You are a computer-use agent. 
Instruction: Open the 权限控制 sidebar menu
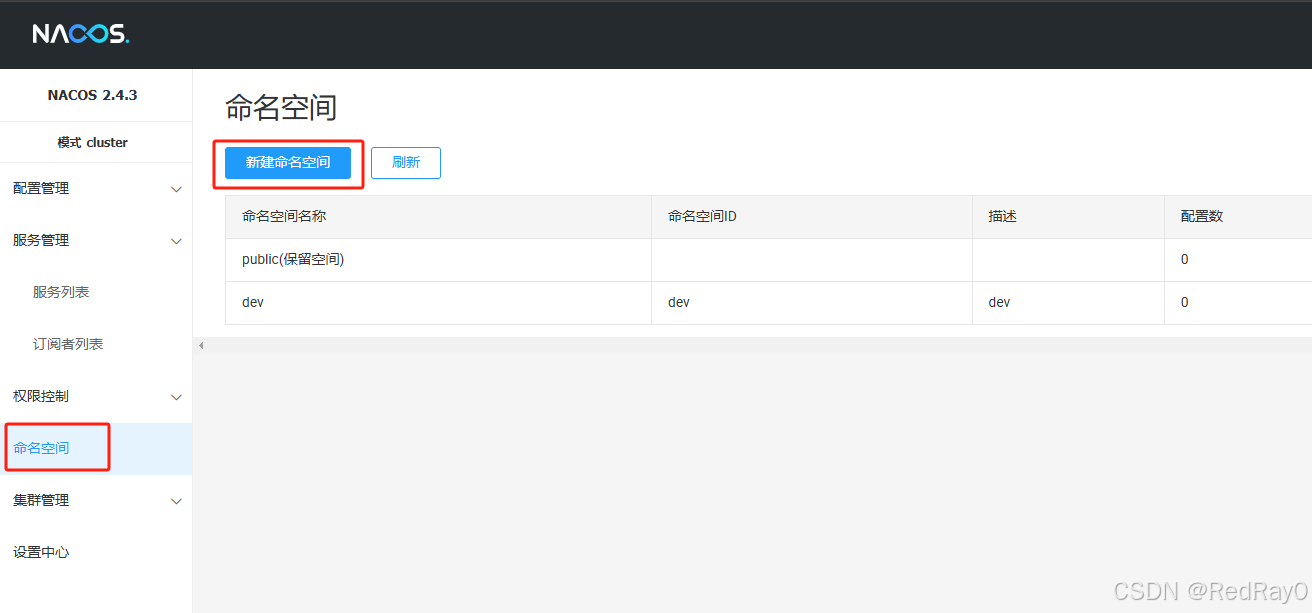pos(96,397)
